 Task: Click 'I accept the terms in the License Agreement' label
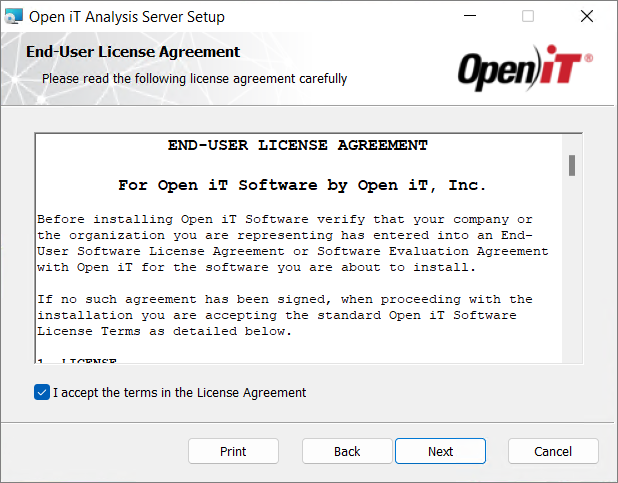[179, 393]
